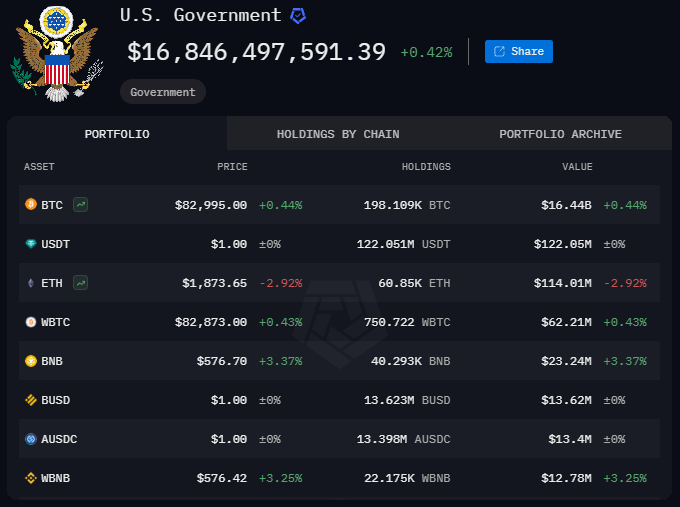Select the Government tag chip
This screenshot has width=680, height=507.
point(163,92)
